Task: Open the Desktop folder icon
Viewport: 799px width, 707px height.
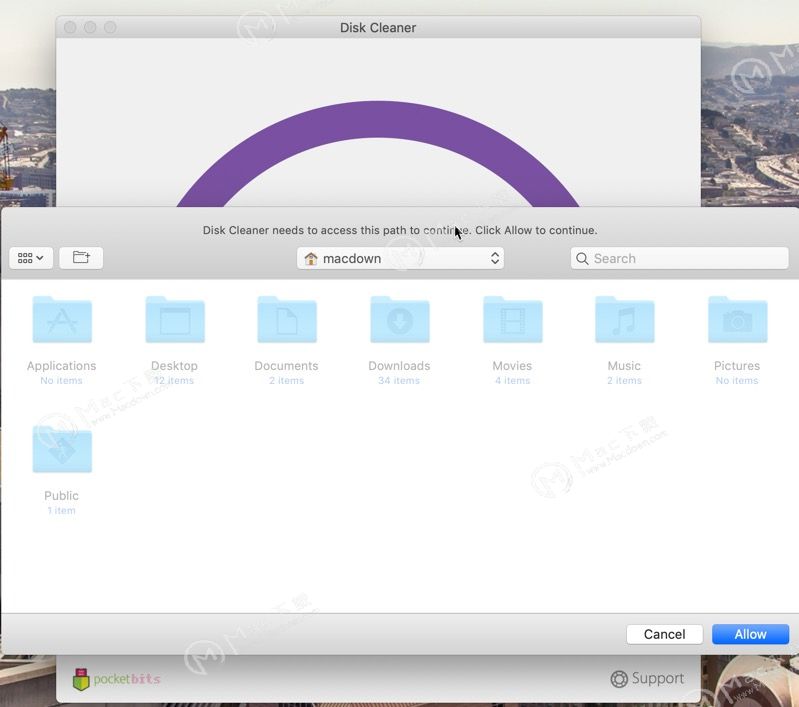Action: click(x=175, y=319)
